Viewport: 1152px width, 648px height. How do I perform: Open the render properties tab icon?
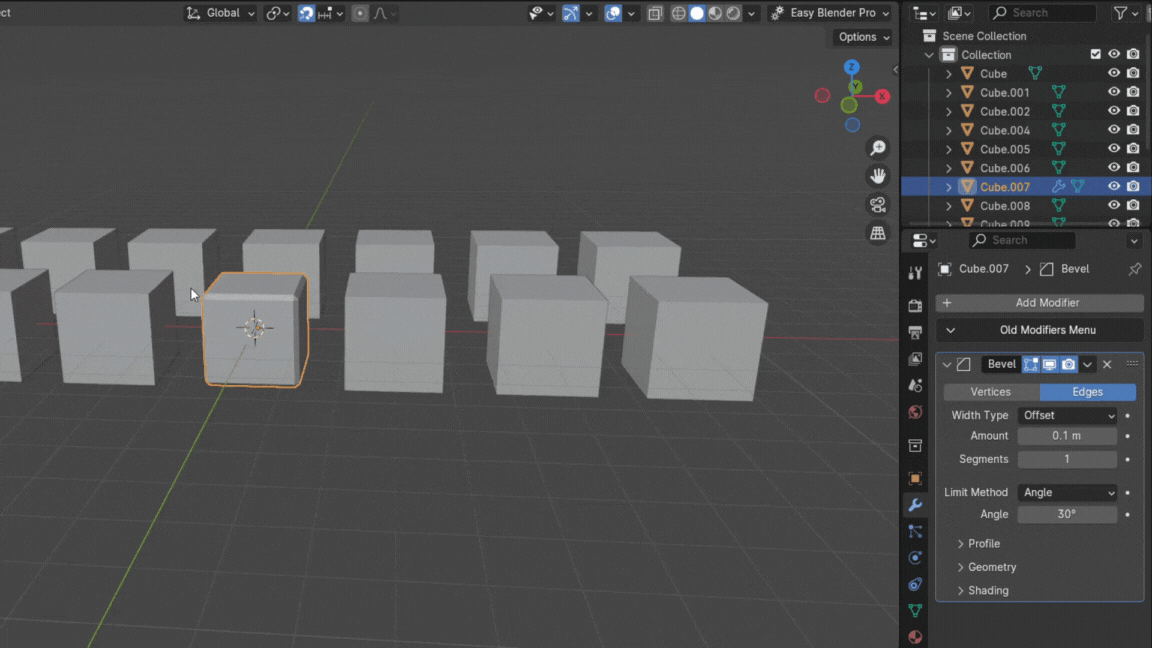click(915, 306)
